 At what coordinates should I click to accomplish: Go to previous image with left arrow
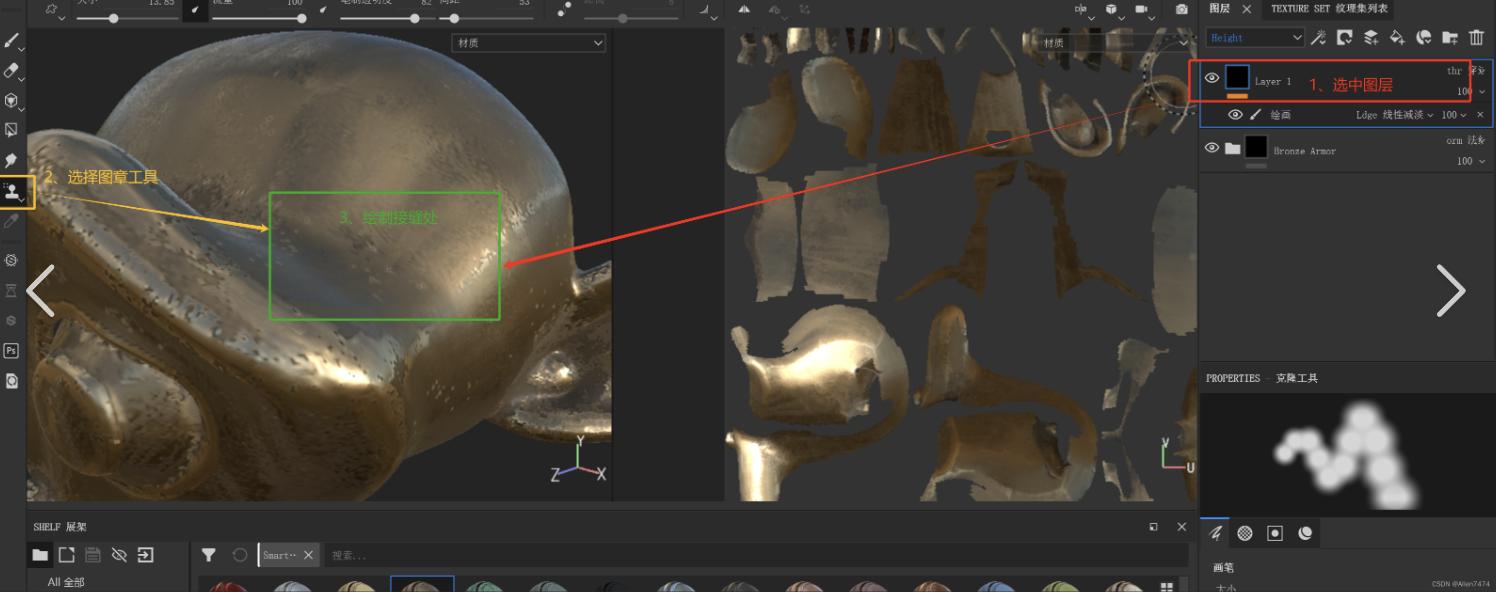(41, 291)
